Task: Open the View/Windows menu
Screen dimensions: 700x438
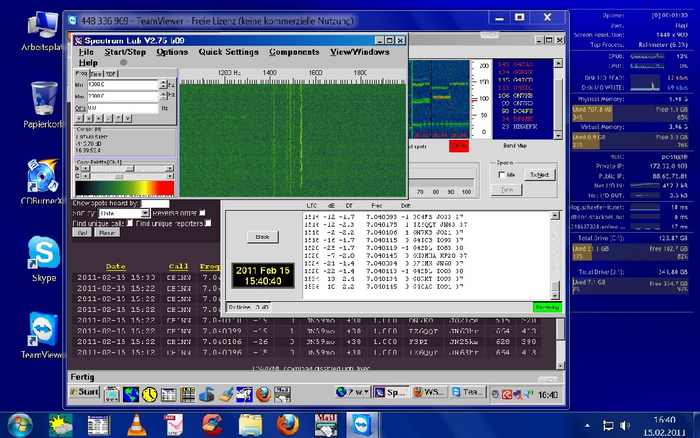Action: pos(360,52)
